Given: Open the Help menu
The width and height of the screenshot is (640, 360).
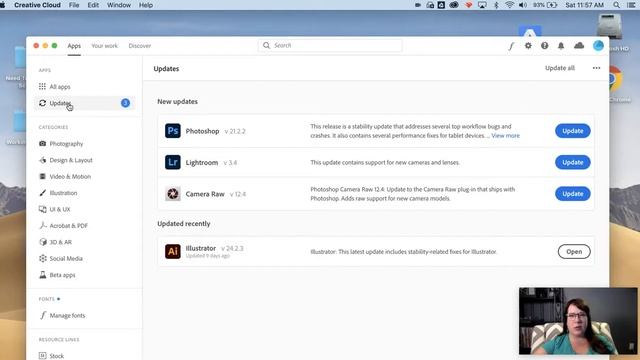Looking at the screenshot, I should point(146,5).
